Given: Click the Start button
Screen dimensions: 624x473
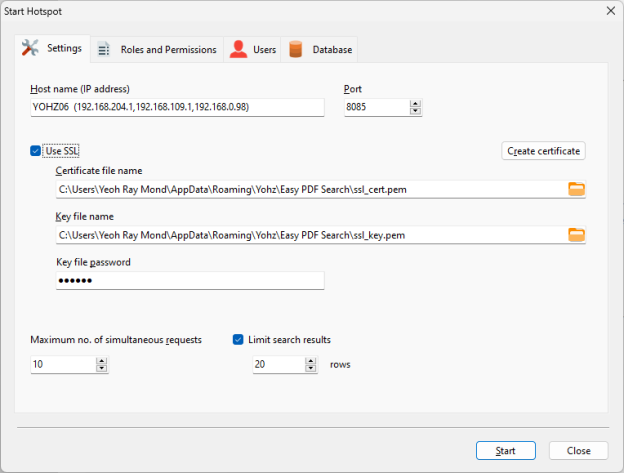Looking at the screenshot, I should (505, 450).
